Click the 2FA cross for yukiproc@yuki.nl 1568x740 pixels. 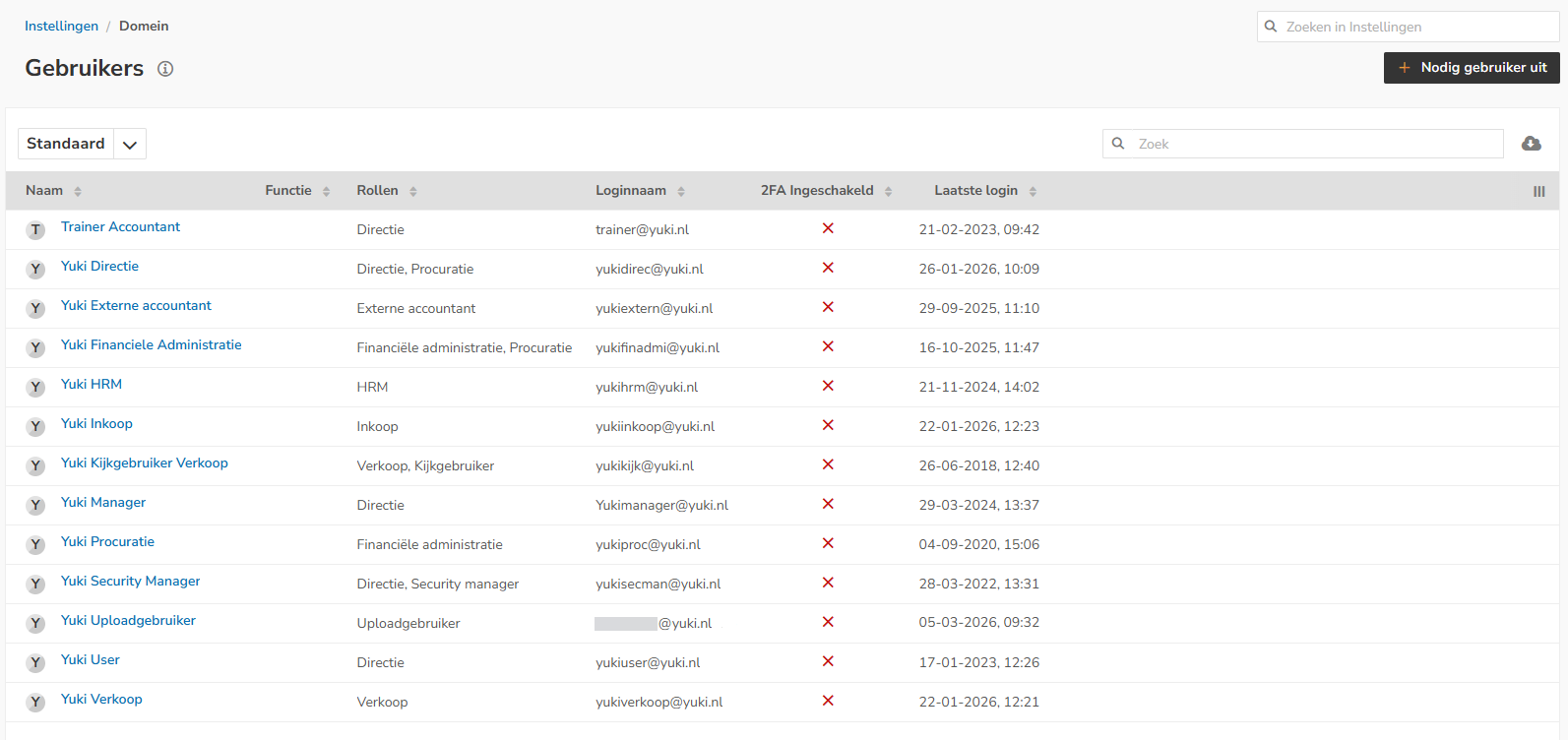(828, 543)
